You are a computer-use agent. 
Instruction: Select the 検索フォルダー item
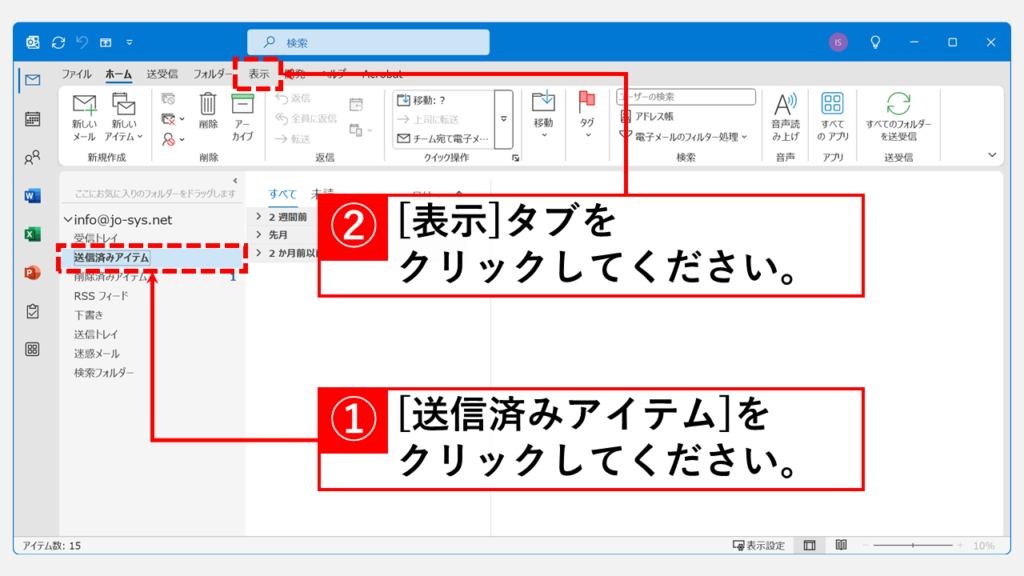click(103, 372)
